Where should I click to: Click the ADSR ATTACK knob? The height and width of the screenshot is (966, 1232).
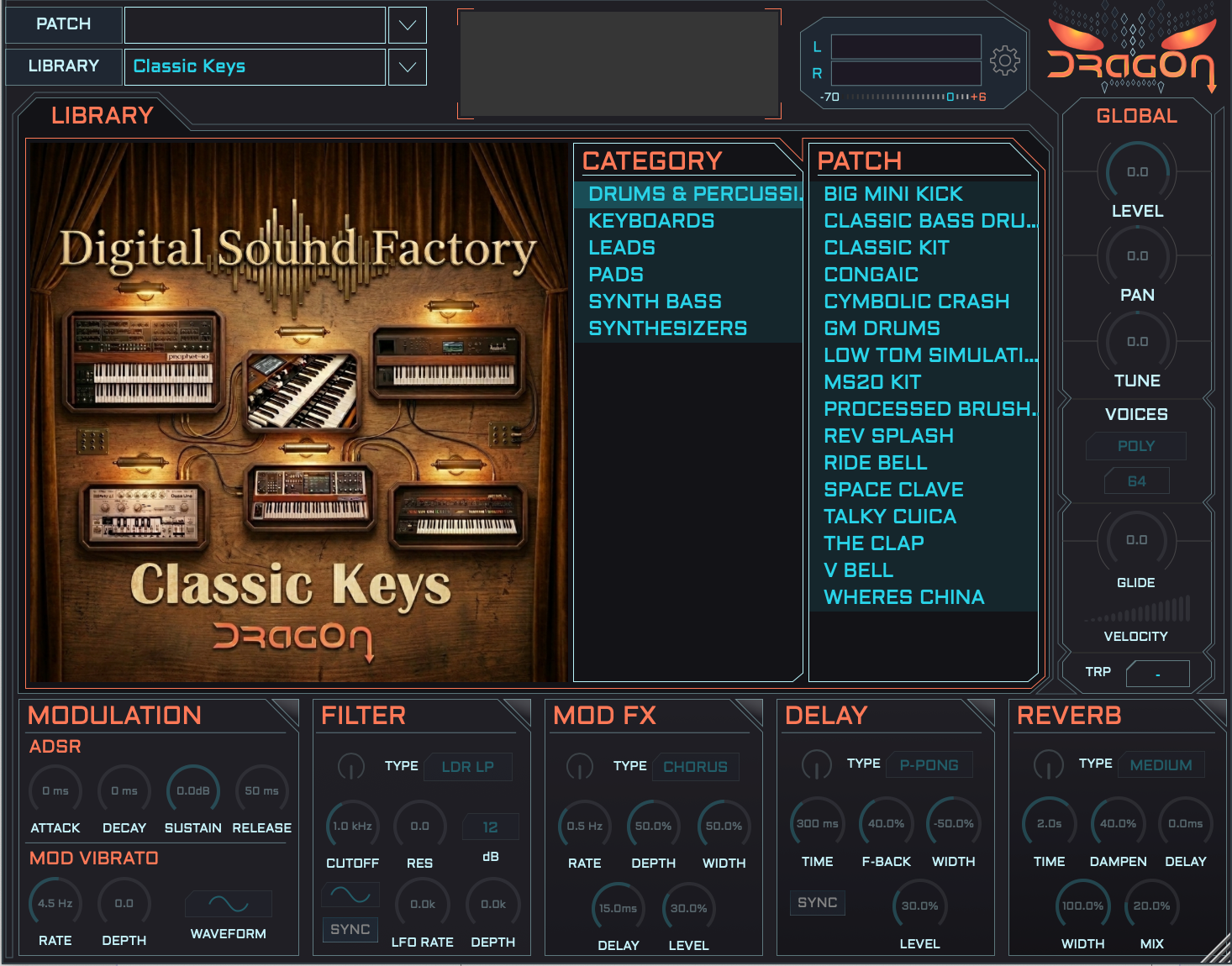point(55,791)
